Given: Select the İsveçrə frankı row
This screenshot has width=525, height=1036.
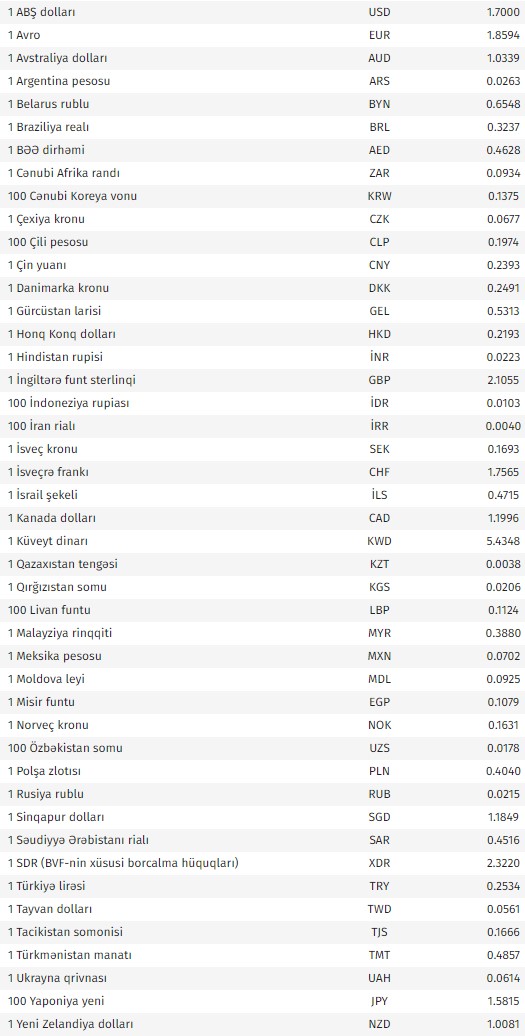Looking at the screenshot, I should [262, 472].
